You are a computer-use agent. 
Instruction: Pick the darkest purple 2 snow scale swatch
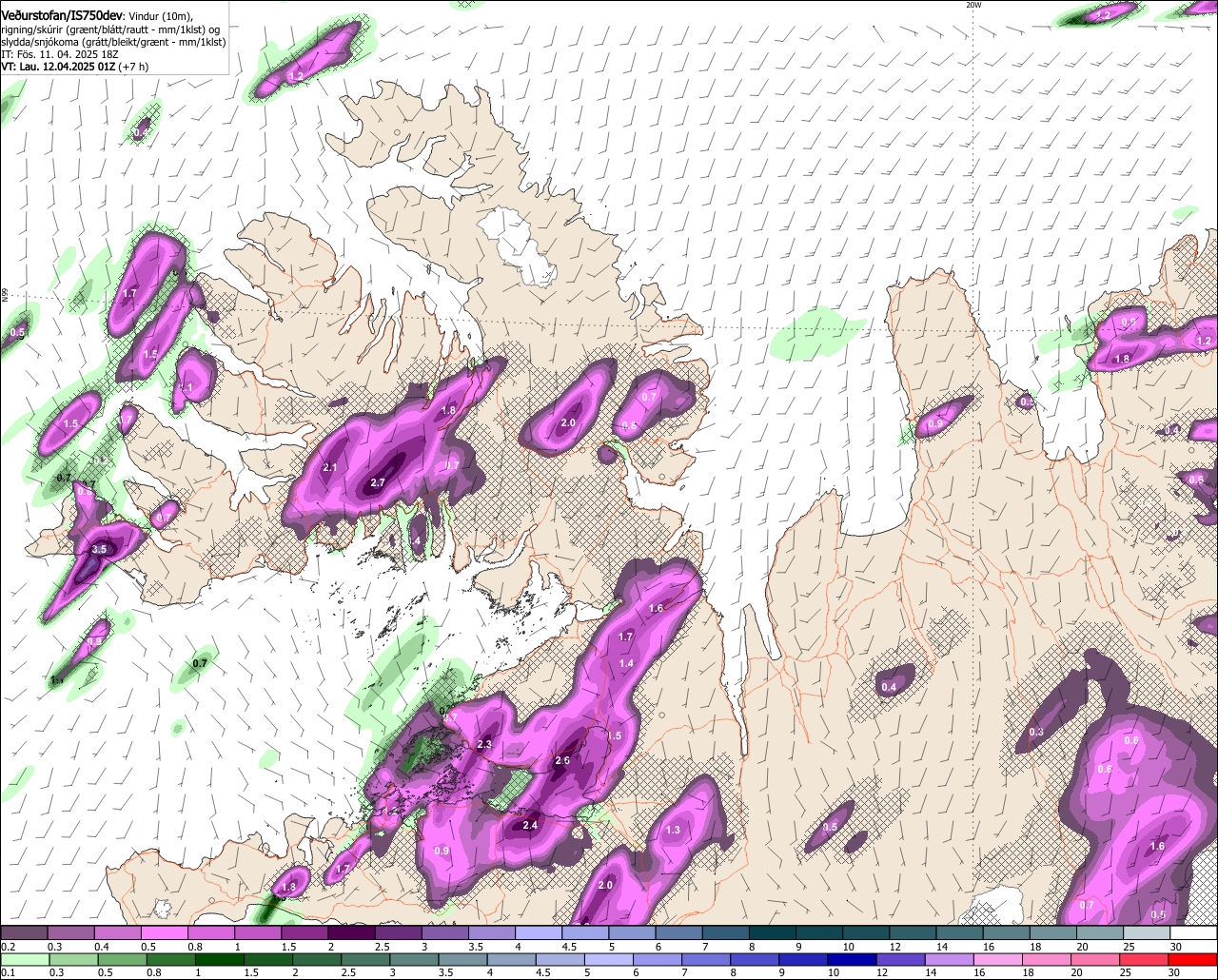351,933
